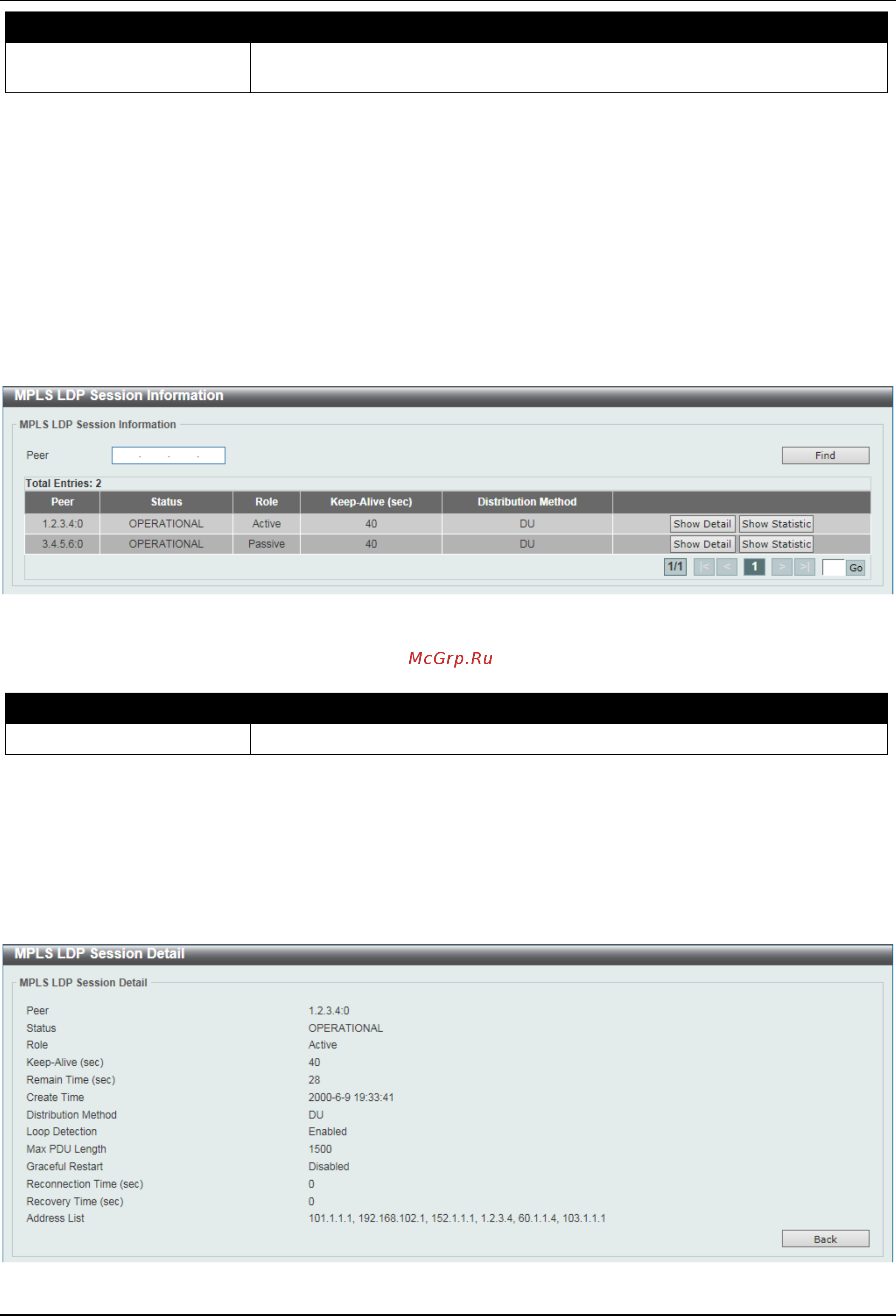The height and width of the screenshot is (1316, 896).
Task: Go to next page arrow
Action: (x=782, y=567)
